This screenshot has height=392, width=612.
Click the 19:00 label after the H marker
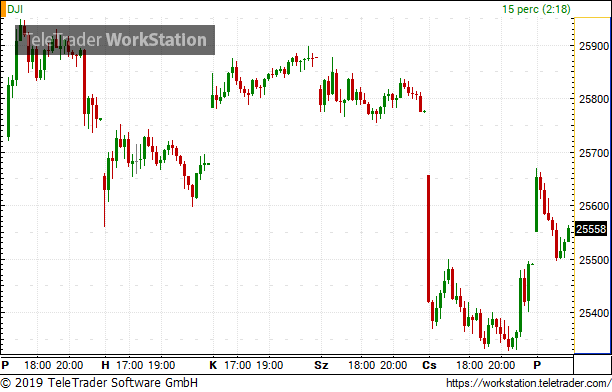(x=162, y=365)
